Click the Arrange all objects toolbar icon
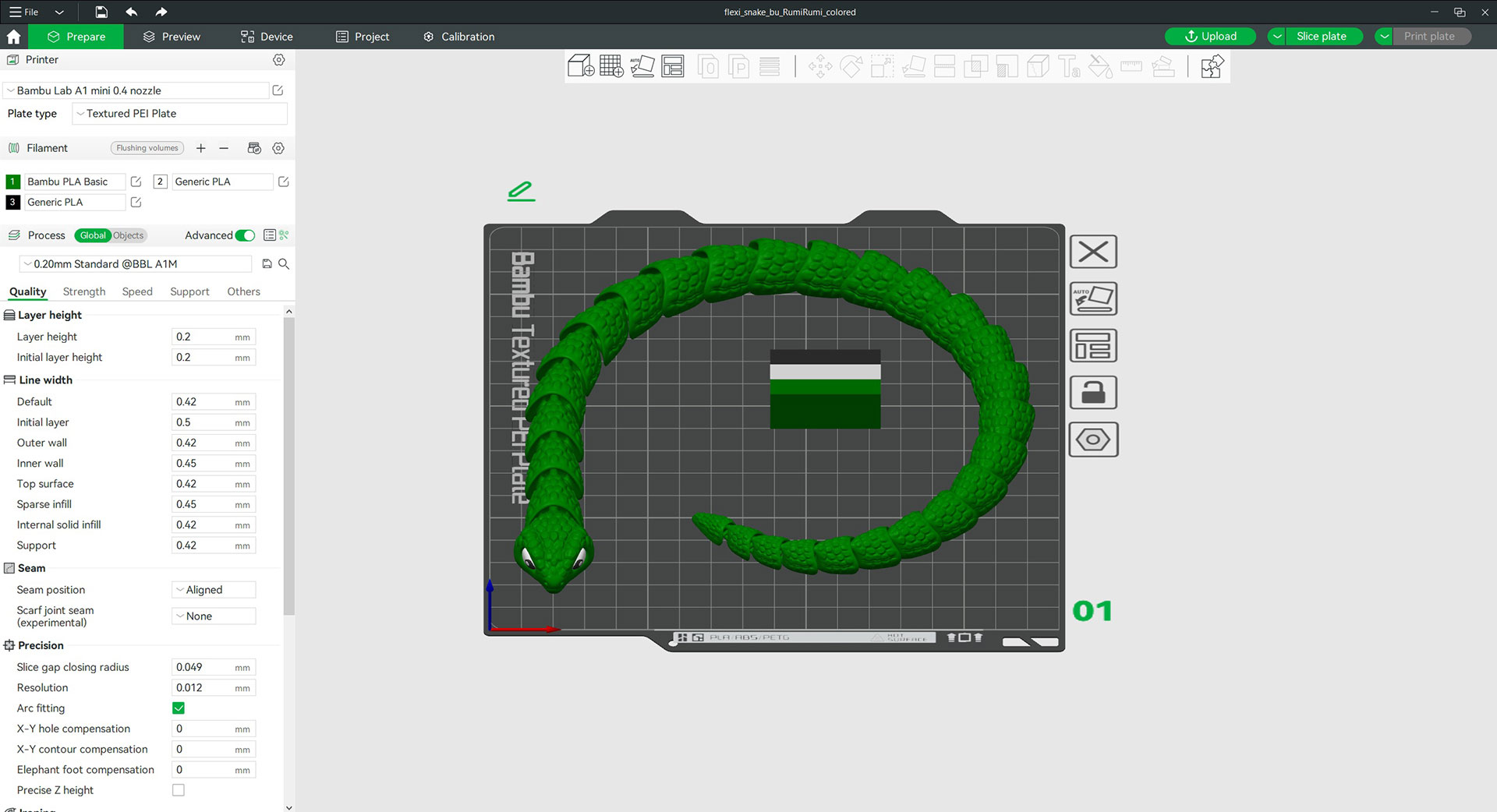 click(673, 66)
